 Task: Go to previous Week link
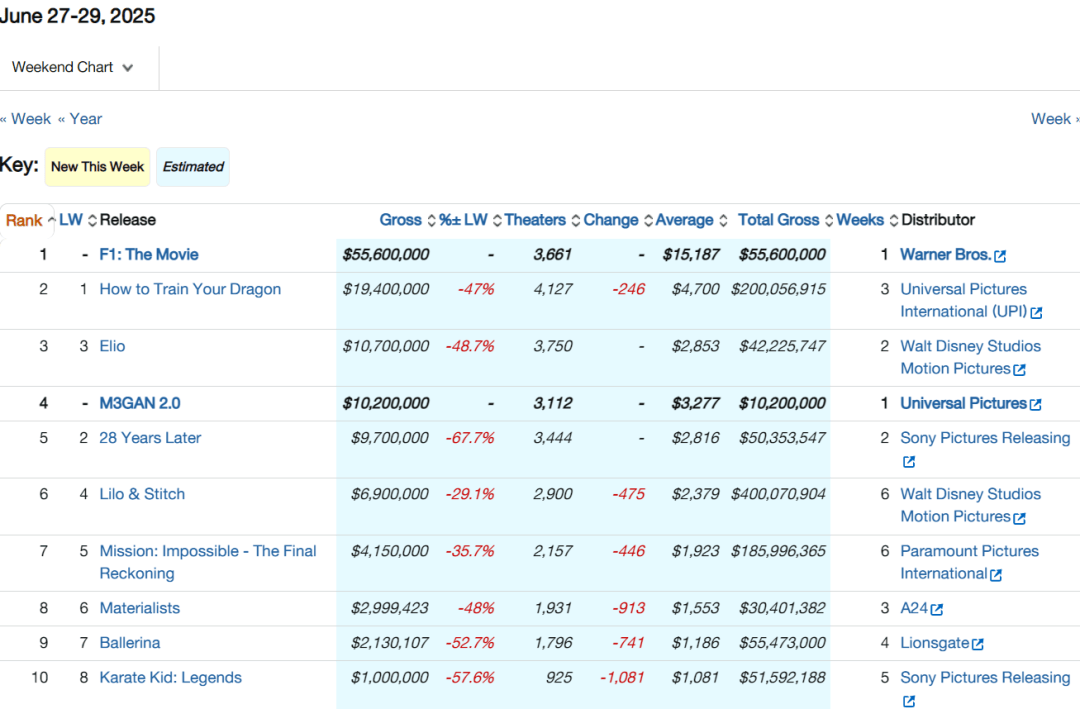click(x=25, y=119)
